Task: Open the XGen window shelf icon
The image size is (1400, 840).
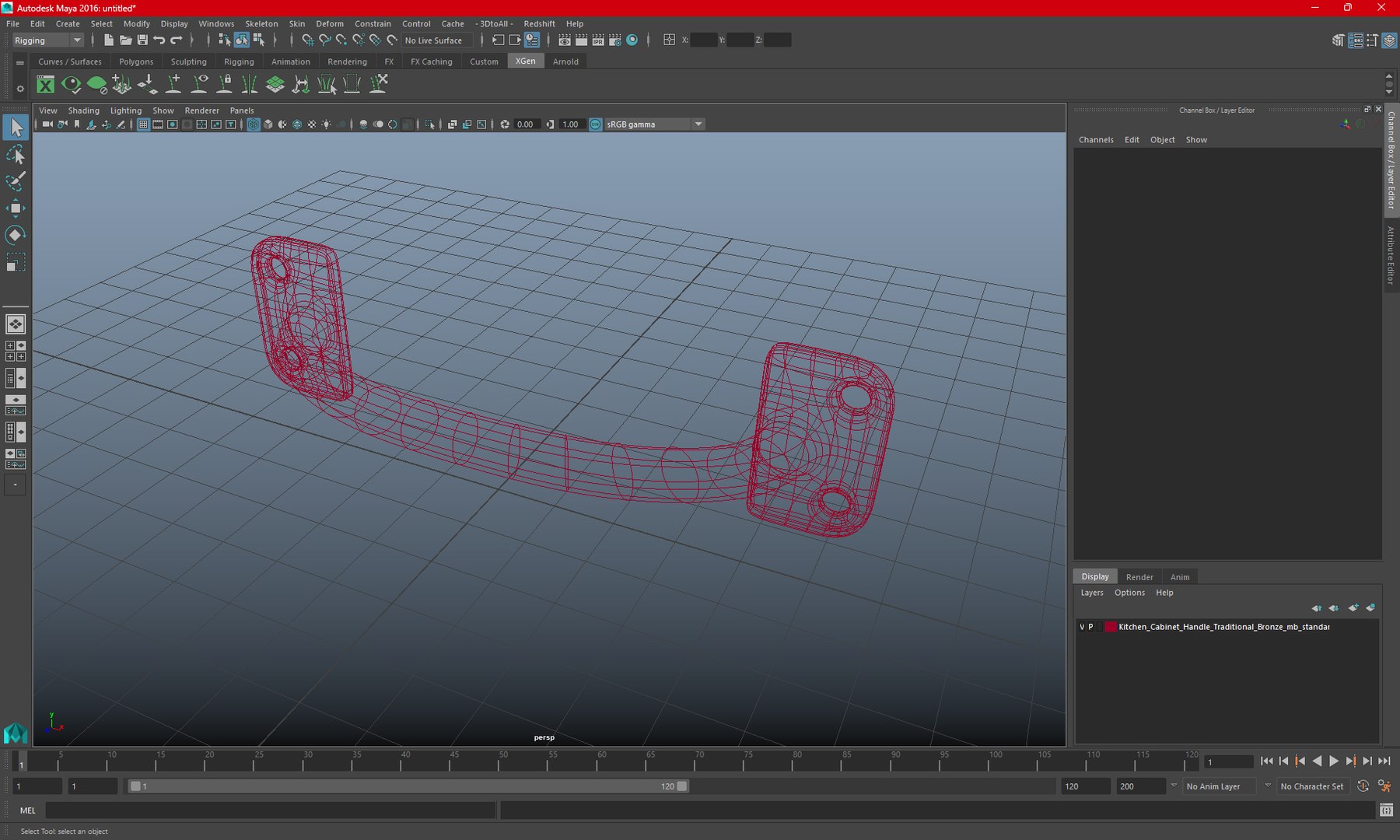Action: coord(46,85)
